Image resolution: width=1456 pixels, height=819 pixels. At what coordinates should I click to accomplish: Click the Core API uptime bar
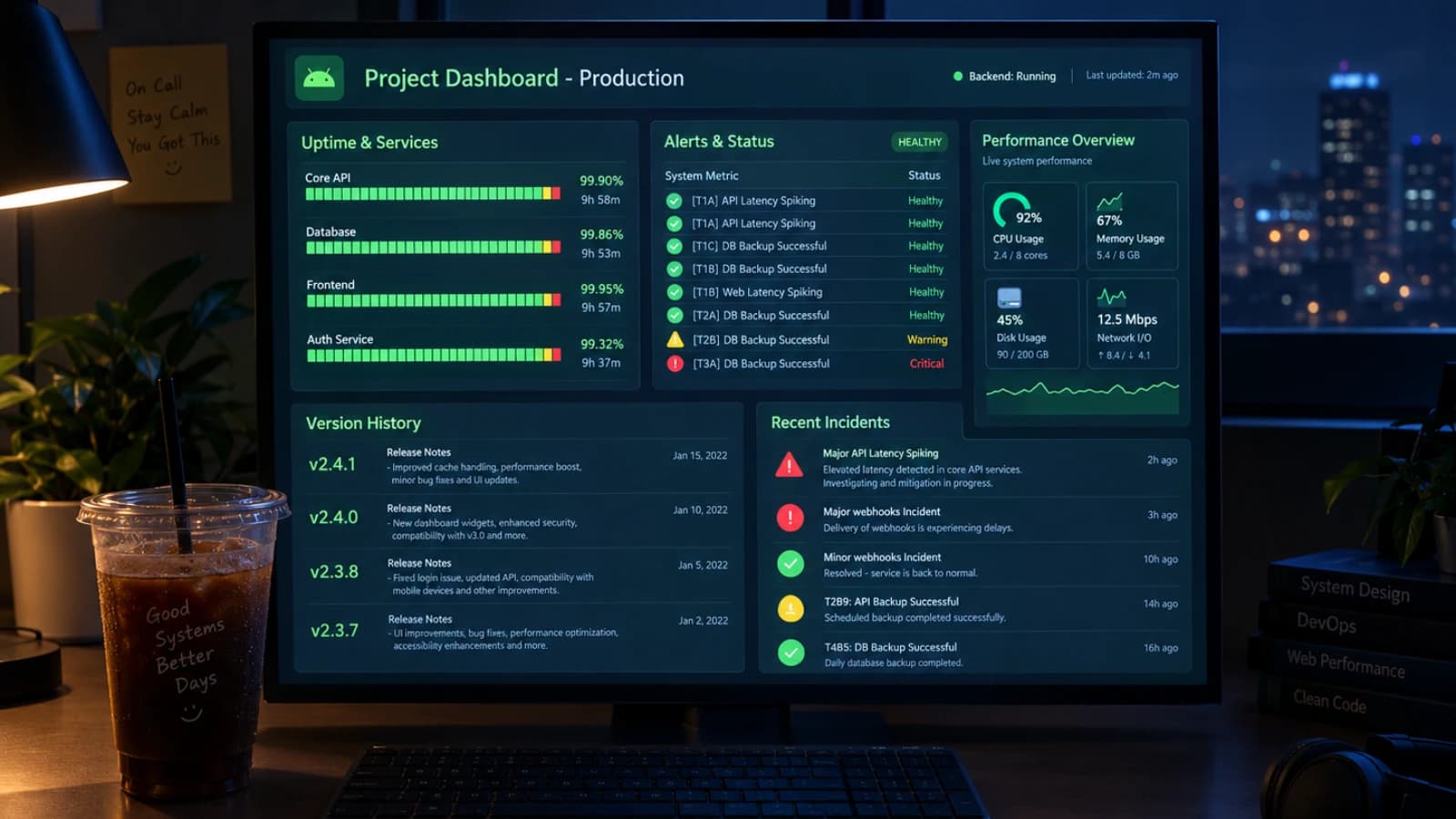point(433,194)
